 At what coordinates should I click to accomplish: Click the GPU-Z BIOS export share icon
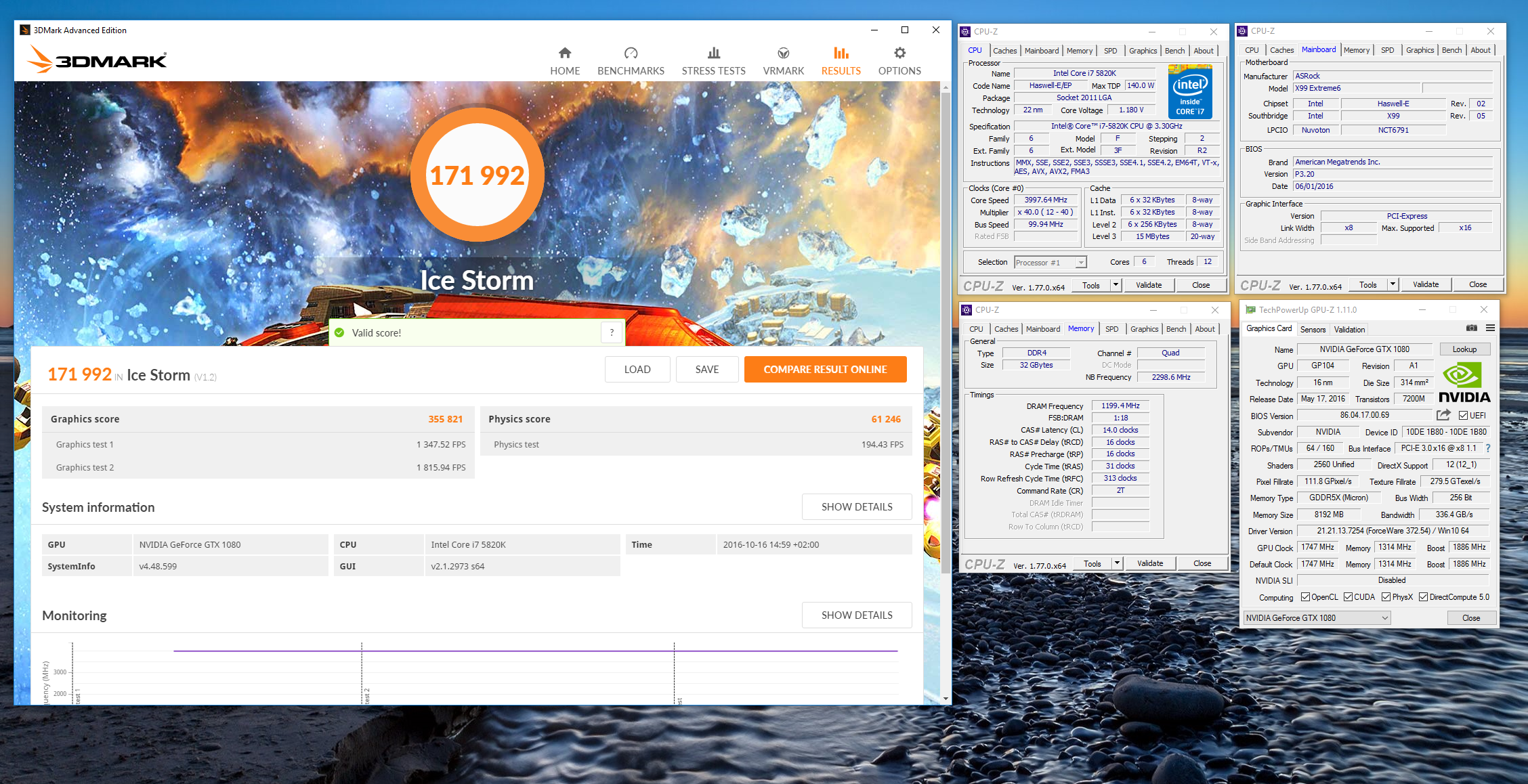pos(1443,415)
